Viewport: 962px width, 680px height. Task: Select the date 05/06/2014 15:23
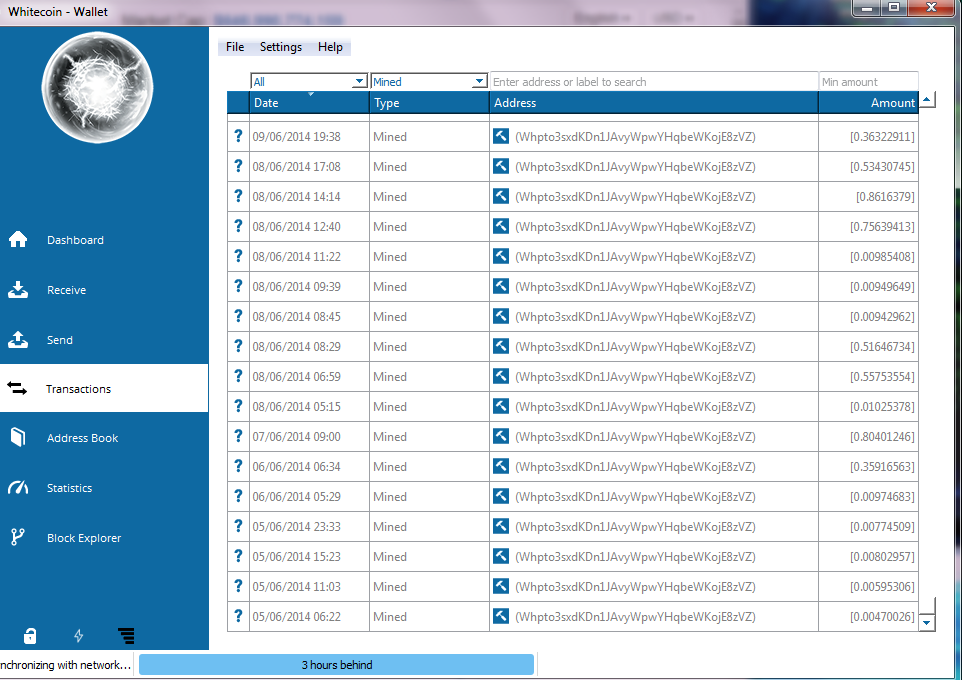pyautogui.click(x=296, y=557)
